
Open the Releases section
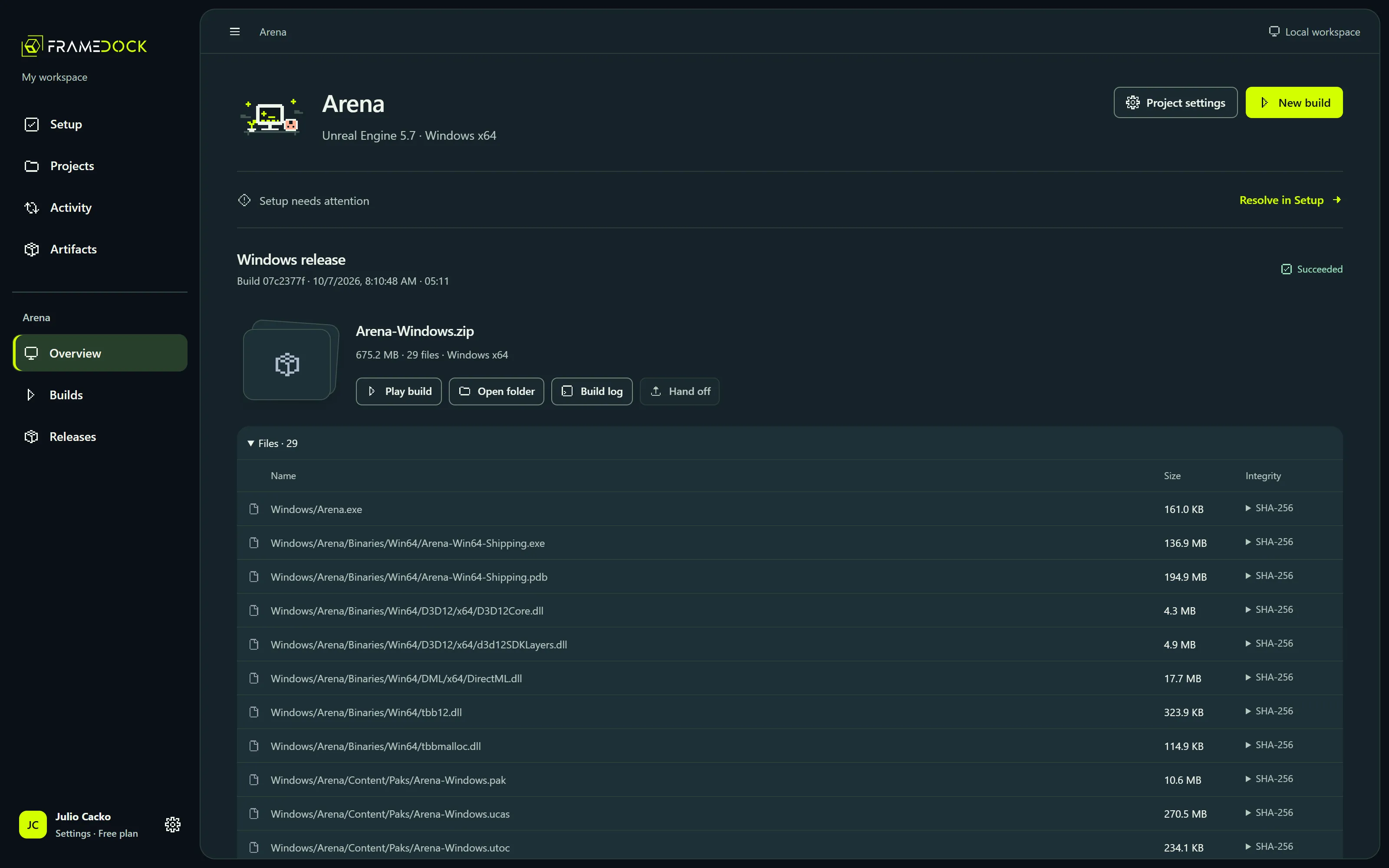[x=100, y=436]
